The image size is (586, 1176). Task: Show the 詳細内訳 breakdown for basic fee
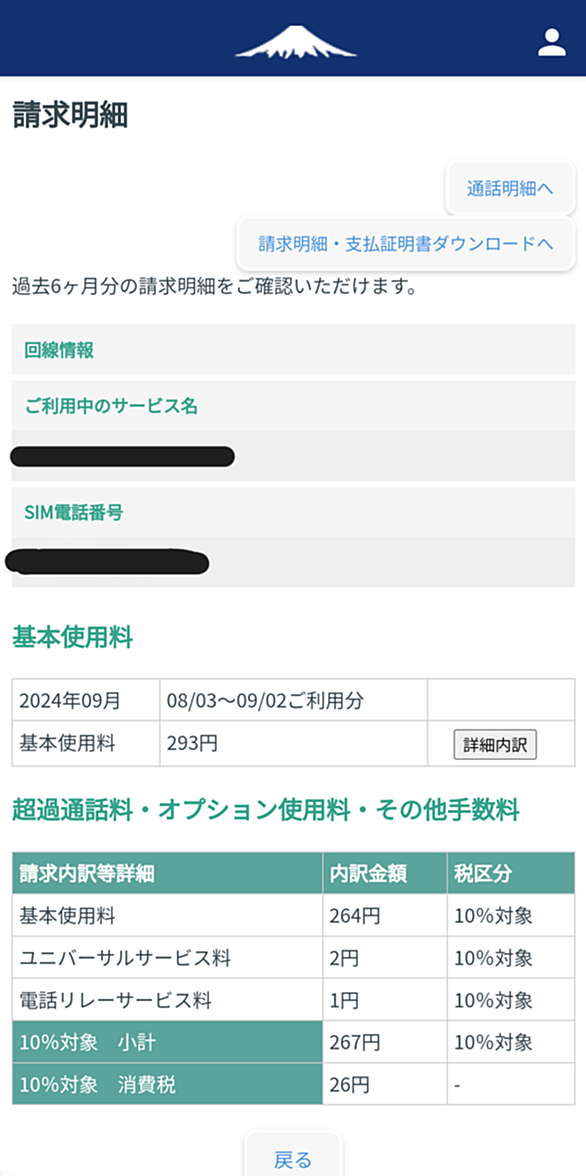pyautogui.click(x=495, y=745)
